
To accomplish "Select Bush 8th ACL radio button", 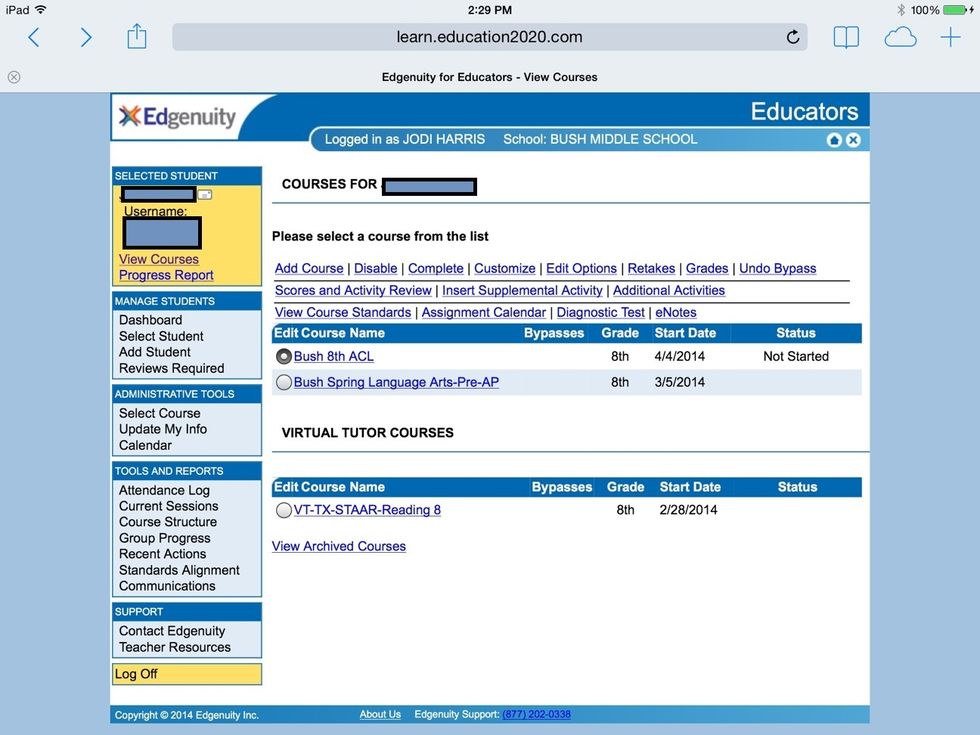I will tap(284, 356).
